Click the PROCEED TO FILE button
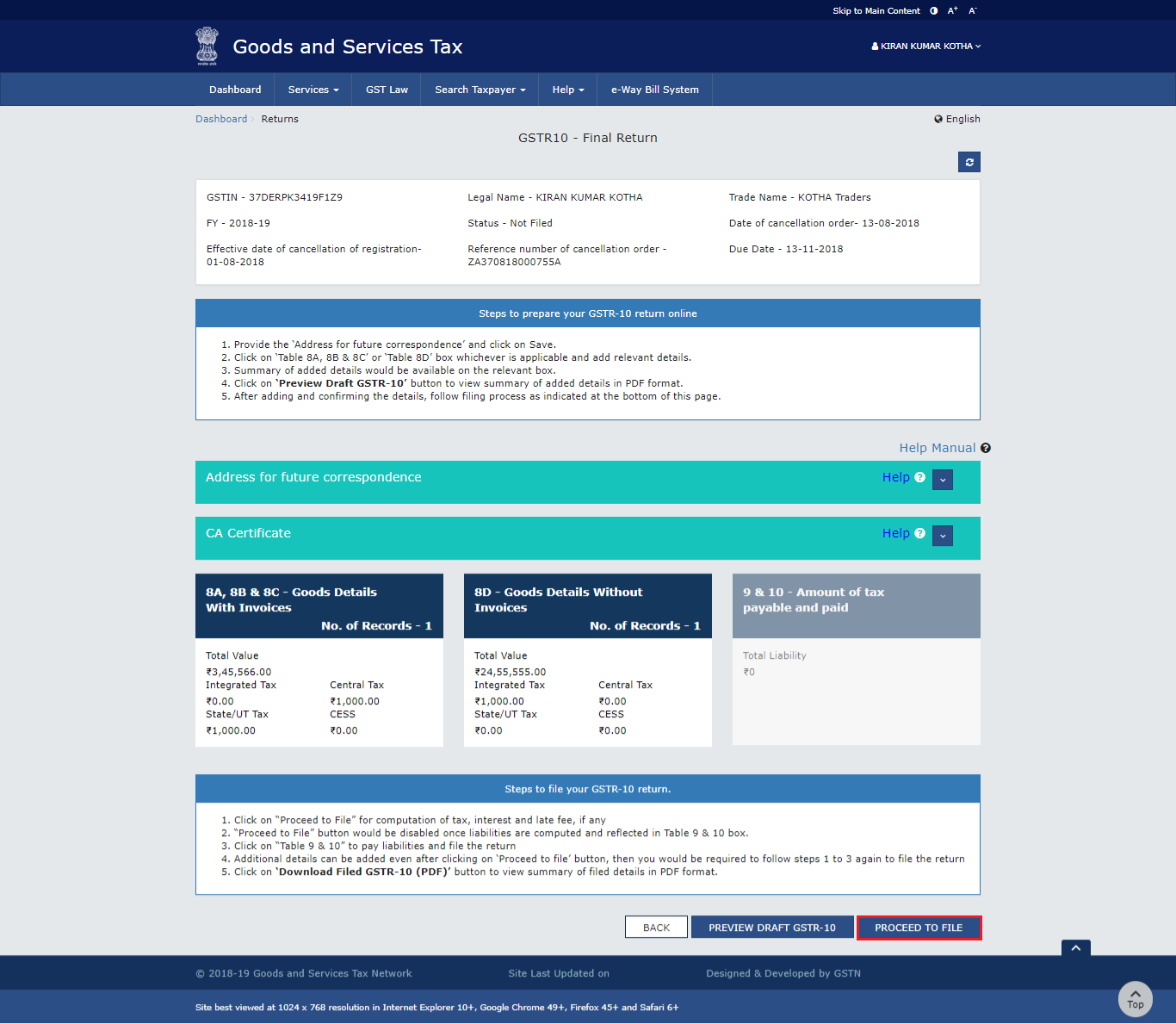 [x=919, y=927]
